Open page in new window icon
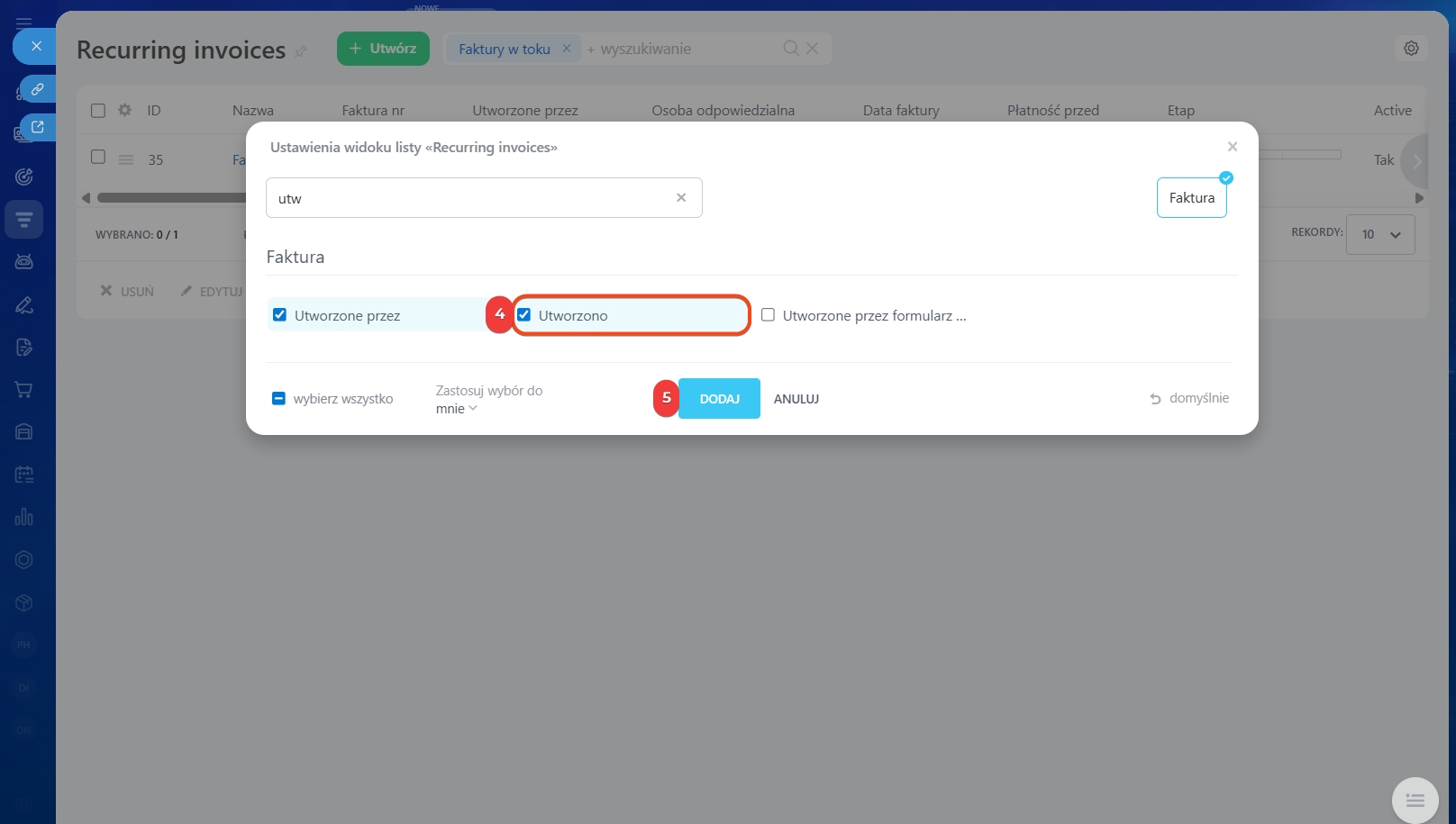 38,127
